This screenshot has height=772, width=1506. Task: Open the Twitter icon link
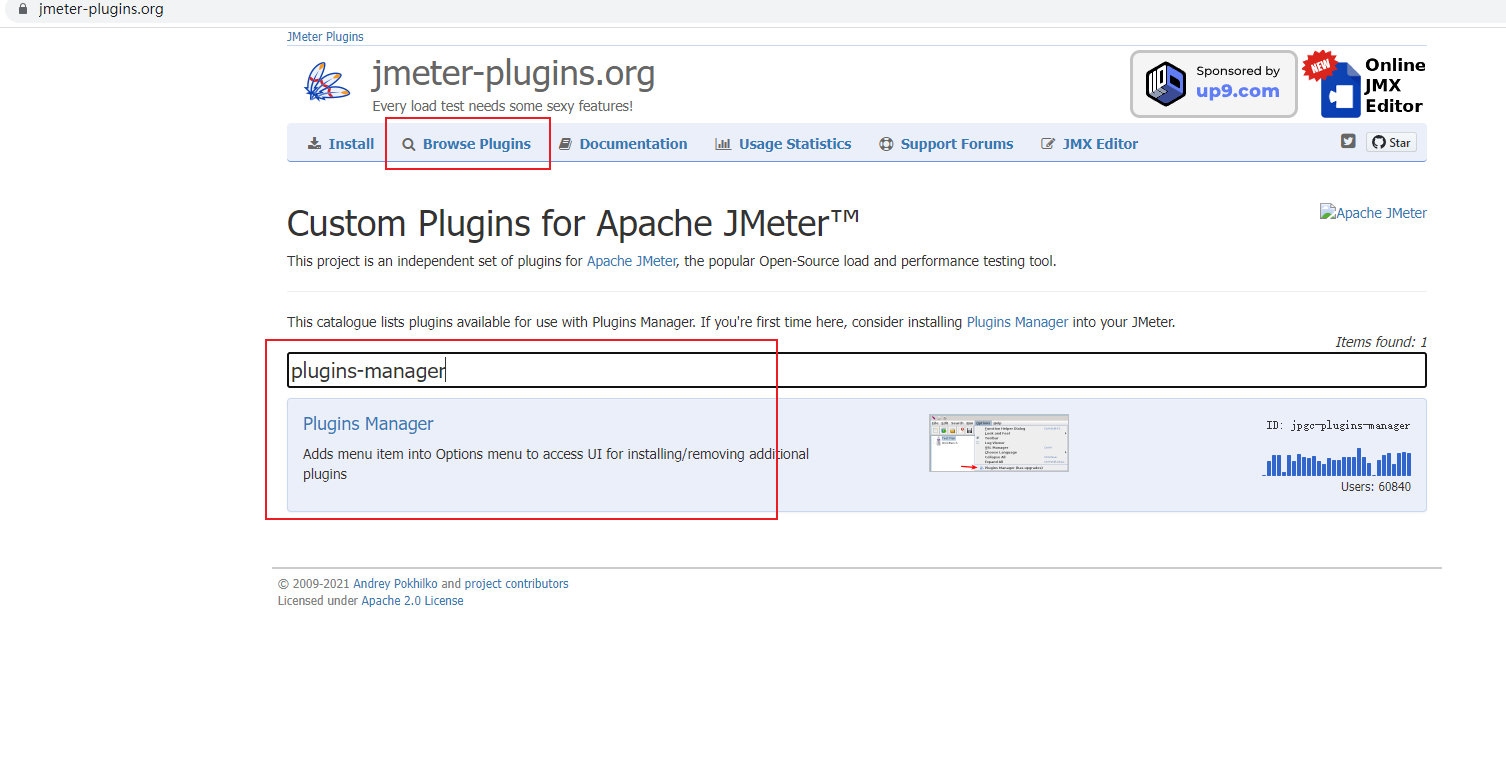[x=1348, y=142]
